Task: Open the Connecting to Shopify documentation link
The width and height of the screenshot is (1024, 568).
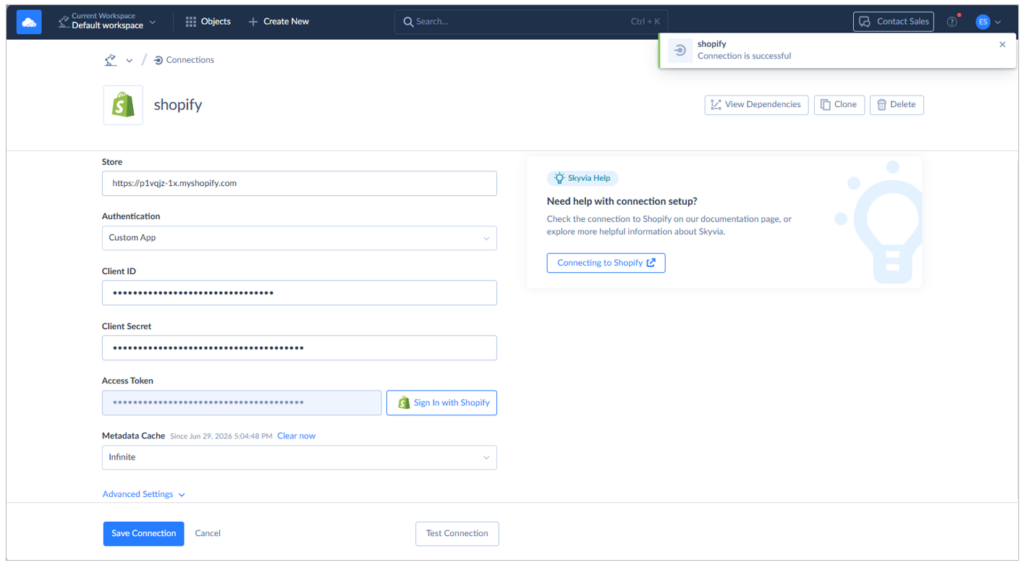Action: 606,263
